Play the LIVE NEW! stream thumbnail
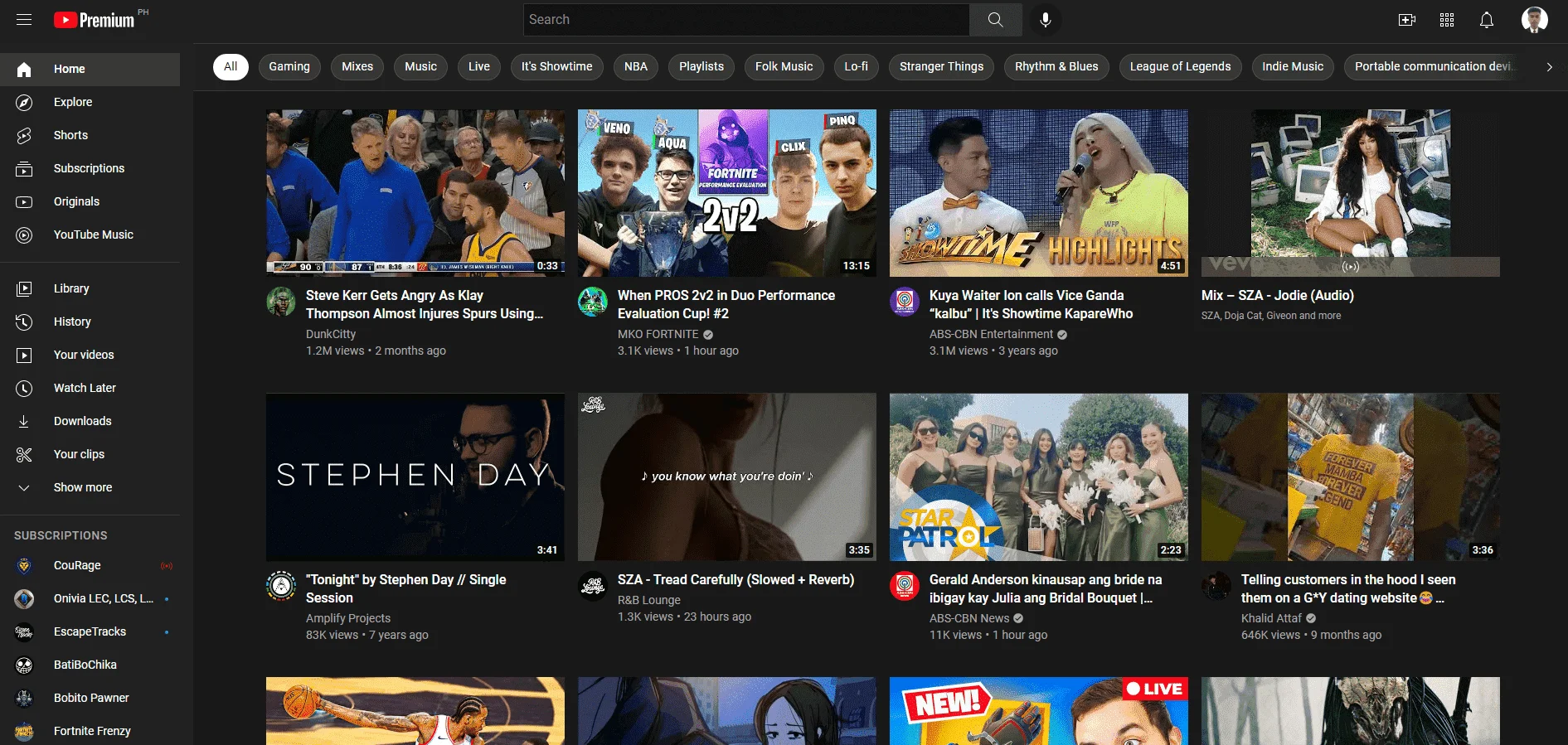The image size is (1568, 745). [1039, 711]
